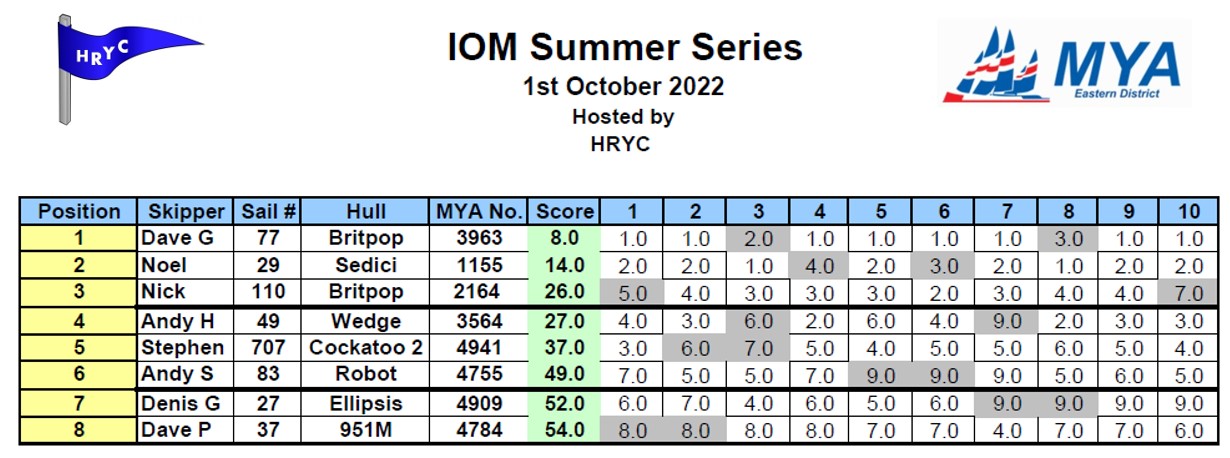Click the Position column header
This screenshot has width=1230, height=458.
tap(79, 212)
